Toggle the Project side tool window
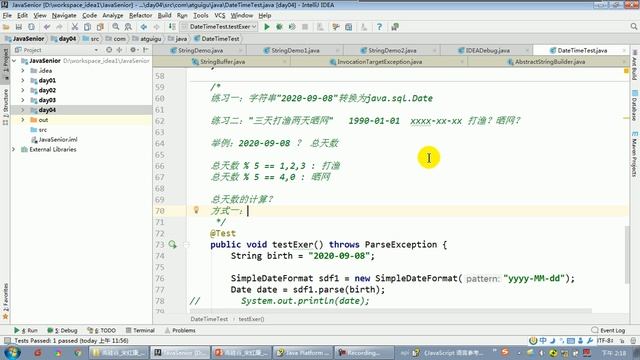640x360 pixels. [x=5, y=63]
